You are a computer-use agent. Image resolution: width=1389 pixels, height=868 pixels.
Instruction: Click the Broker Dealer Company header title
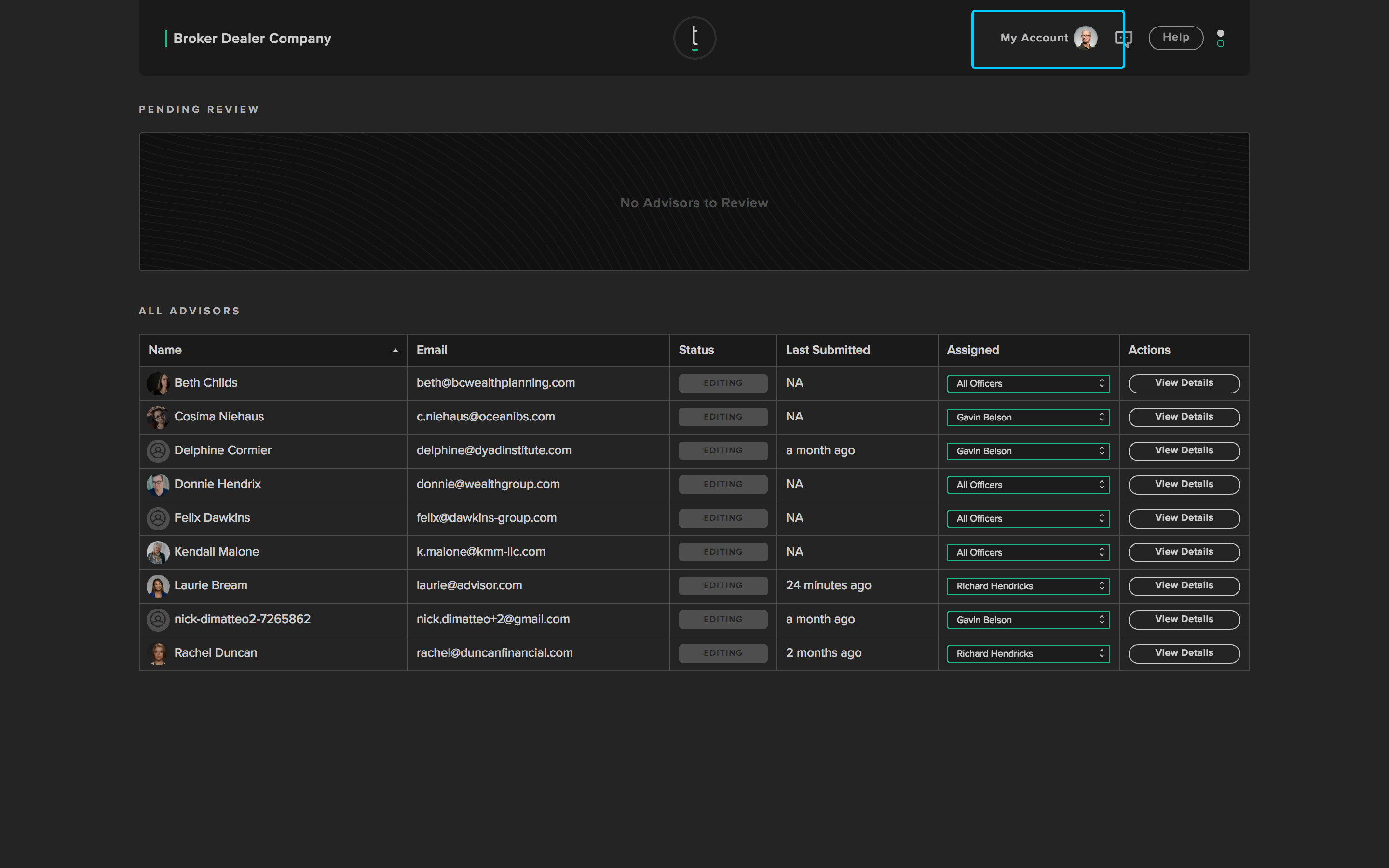pos(253,38)
